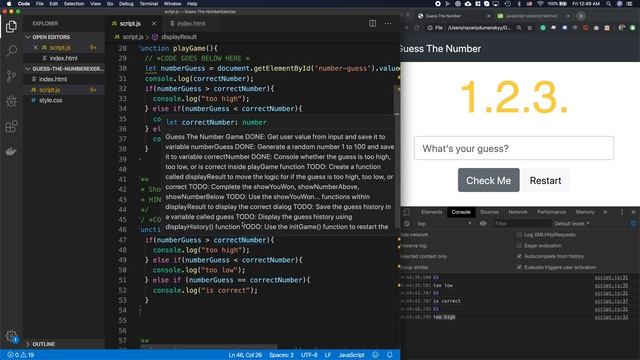This screenshot has width=640, height=360.
Task: Toggle the DevTools device toolbar icon
Action: point(406,212)
